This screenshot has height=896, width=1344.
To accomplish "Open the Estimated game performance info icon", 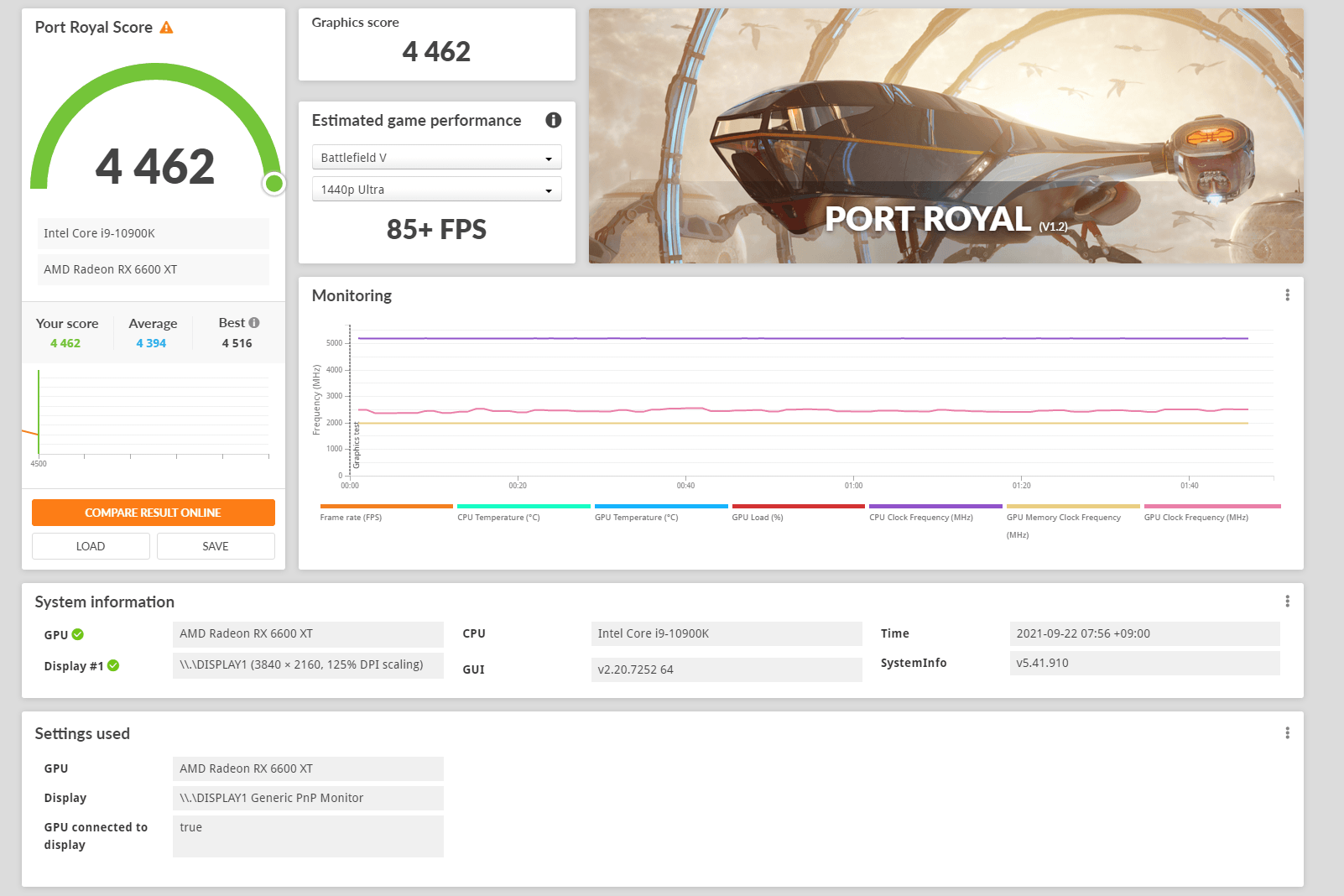I will click(x=553, y=120).
